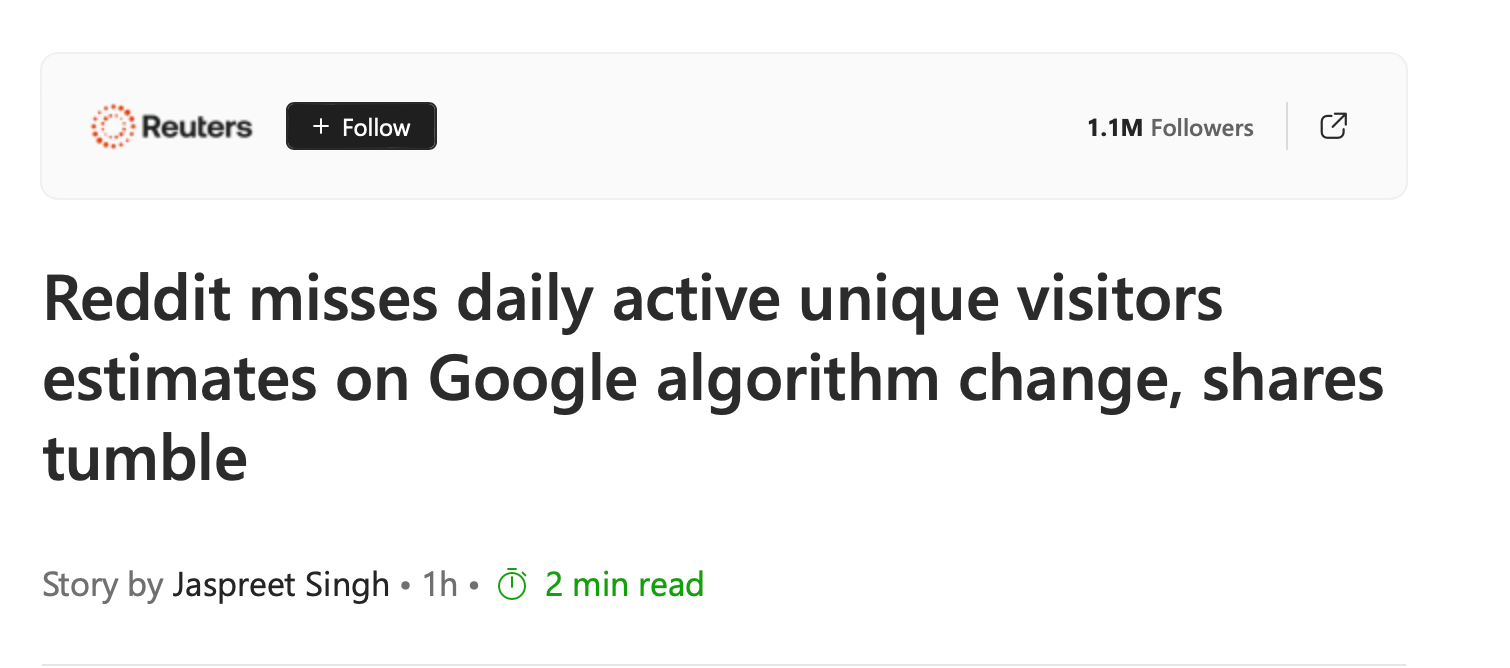Follow the Reuters publisher
Viewport: 1510px width, 668px height.
[x=361, y=127]
